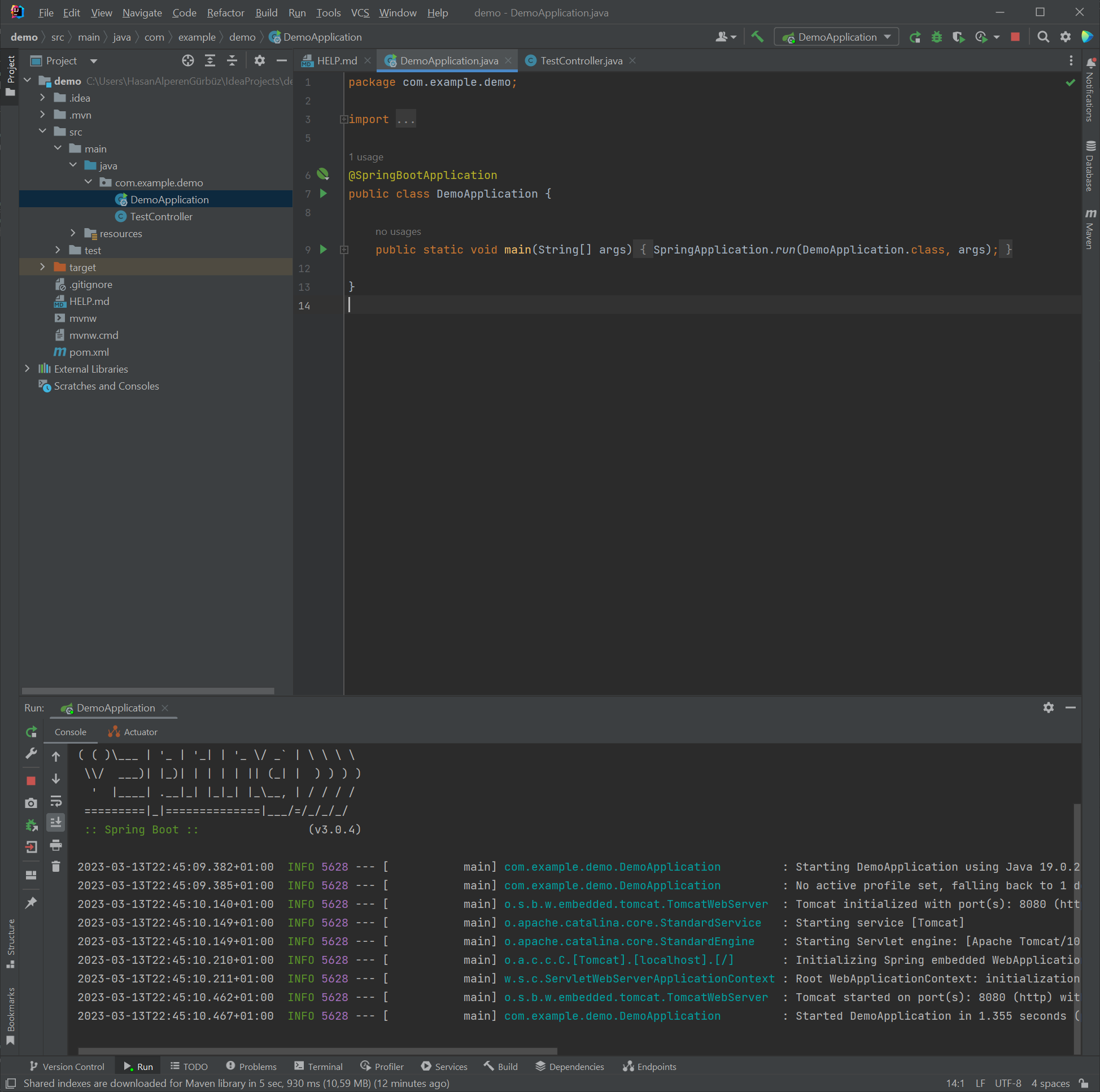The width and height of the screenshot is (1100, 1092).
Task: Unfold the import block on line 3
Action: tap(344, 119)
